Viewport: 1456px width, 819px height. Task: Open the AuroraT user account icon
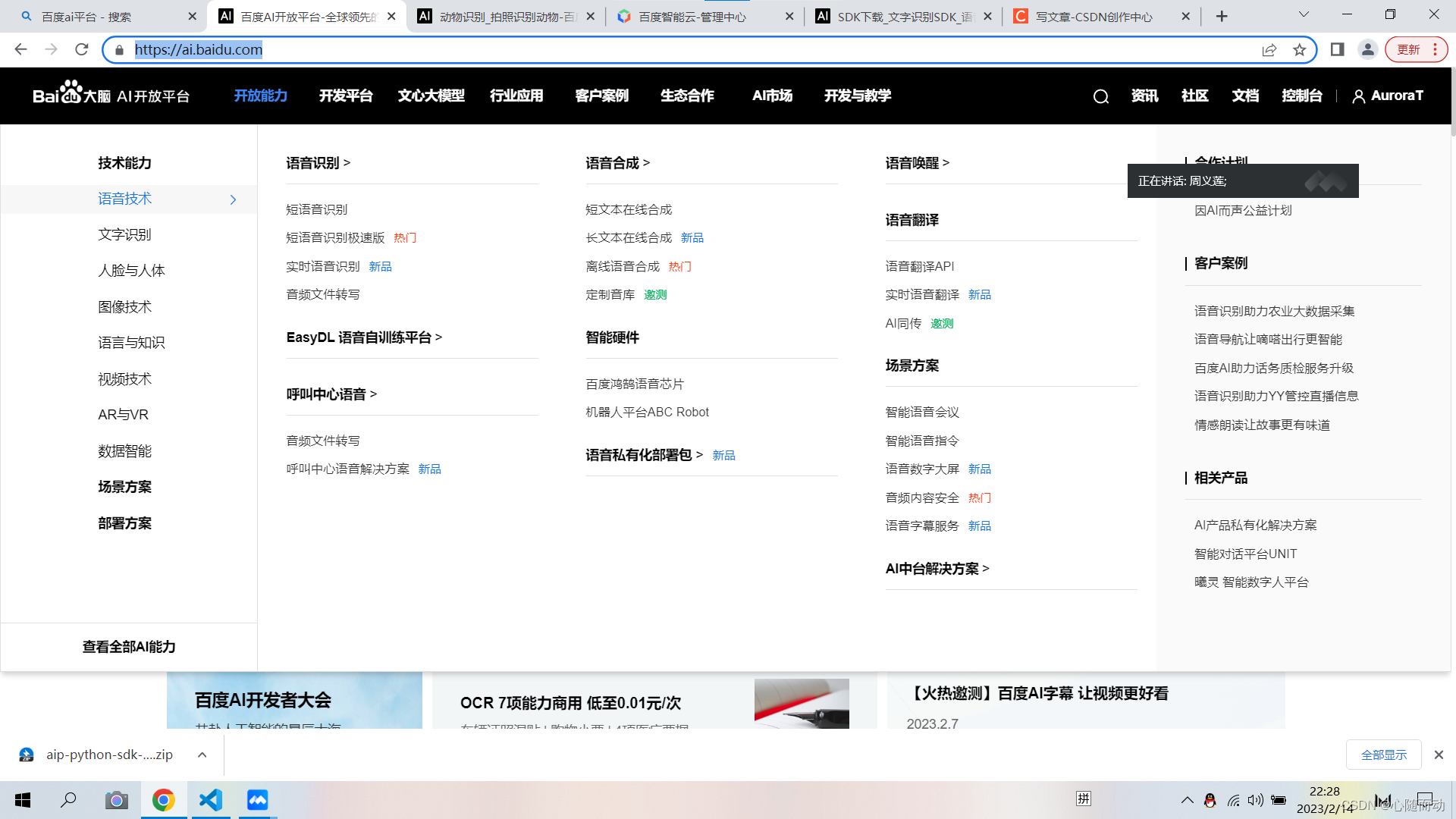[x=1358, y=96]
